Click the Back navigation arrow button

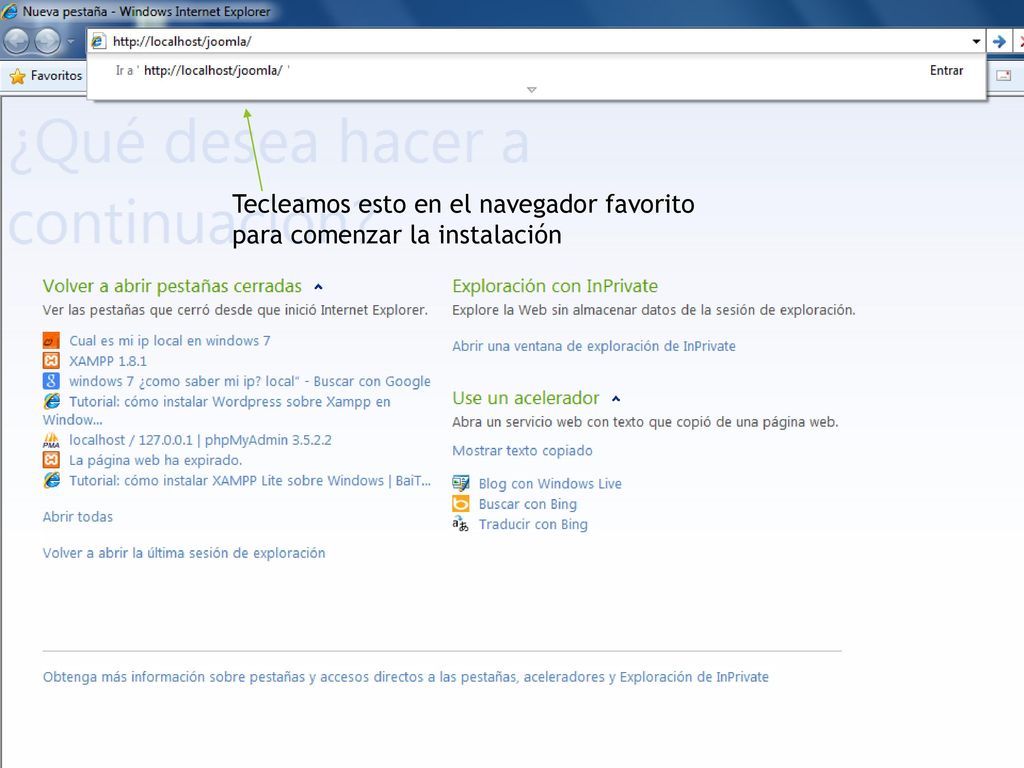click(x=16, y=42)
